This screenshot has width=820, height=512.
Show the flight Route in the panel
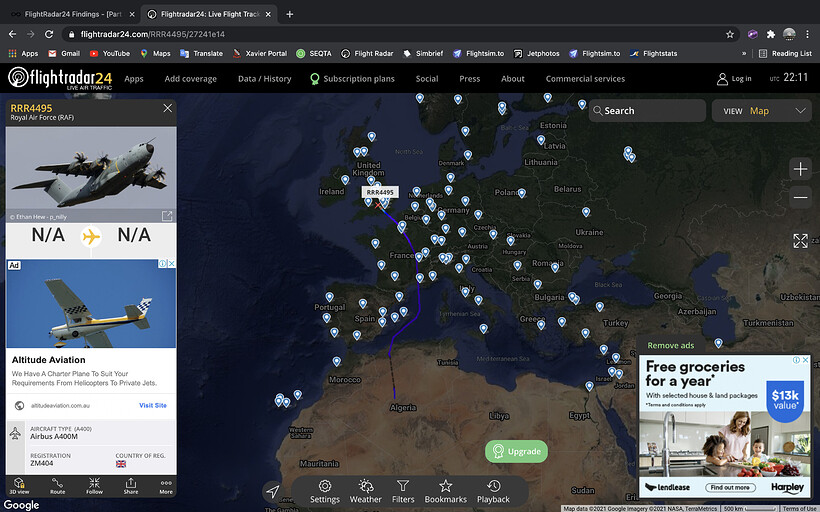(57, 486)
